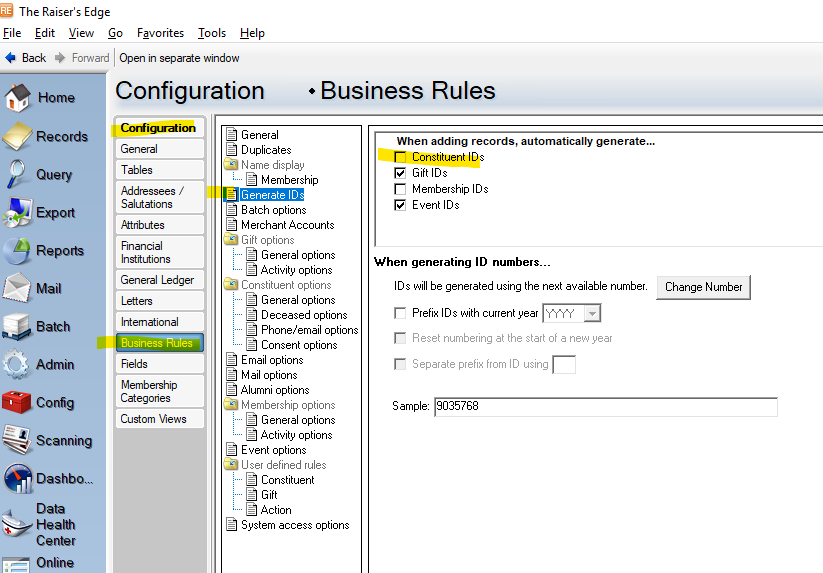Select the Event options page icon
This screenshot has width=823, height=573.
[x=231, y=450]
